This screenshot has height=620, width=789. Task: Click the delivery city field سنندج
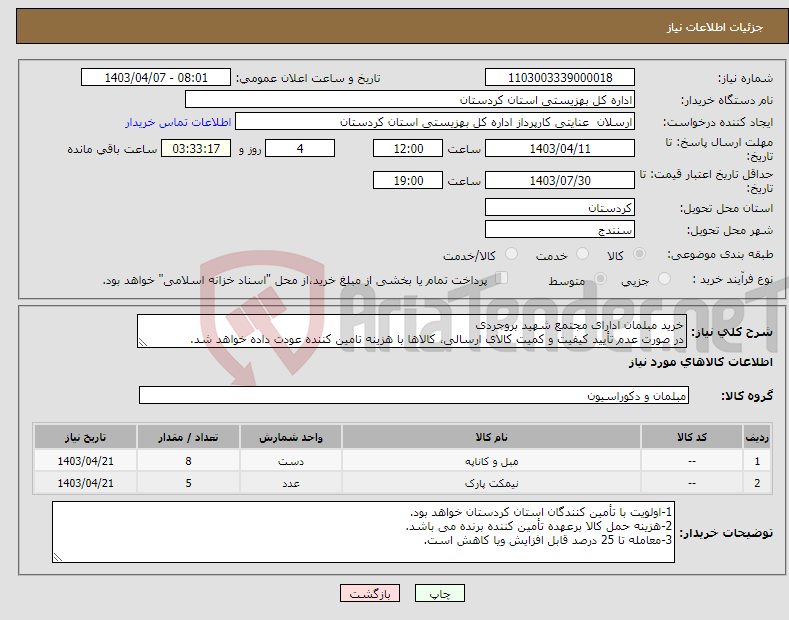click(x=560, y=229)
